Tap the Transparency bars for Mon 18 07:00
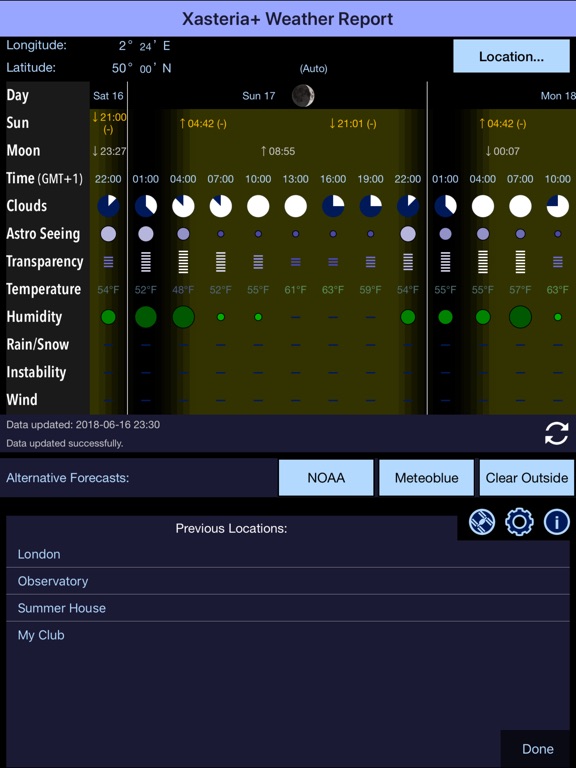 pyautogui.click(x=520, y=262)
